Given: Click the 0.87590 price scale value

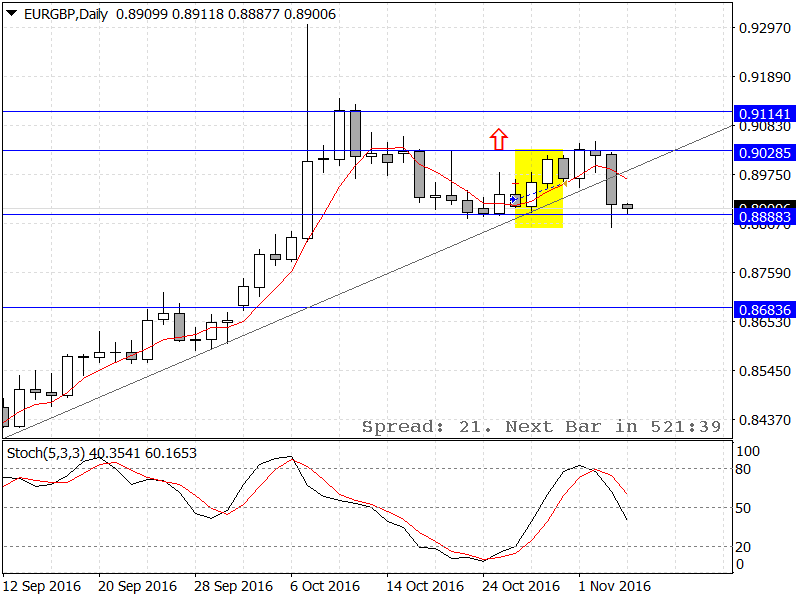Looking at the screenshot, I should tap(765, 273).
